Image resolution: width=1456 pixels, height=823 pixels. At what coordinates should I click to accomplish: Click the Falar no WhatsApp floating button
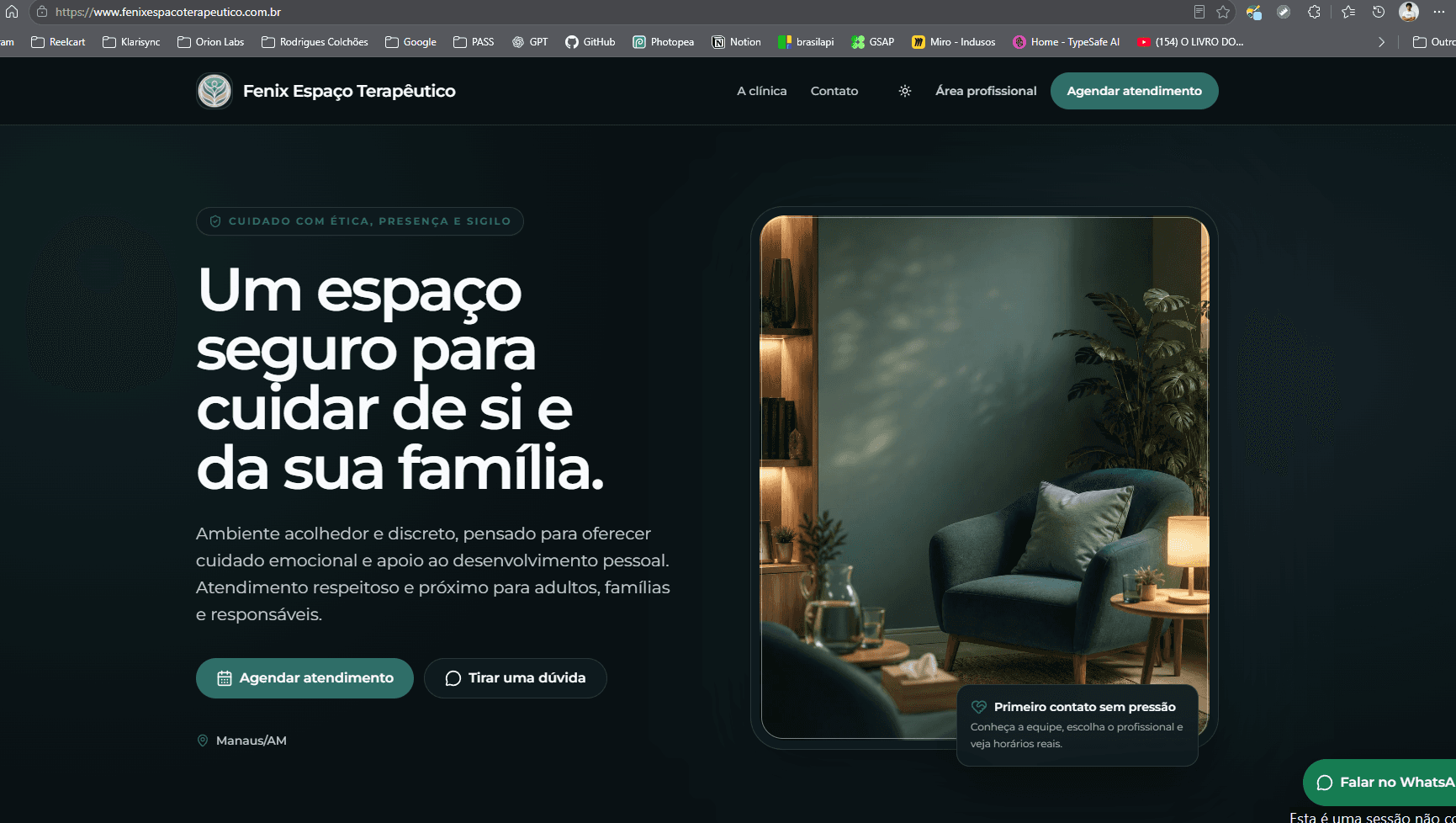pyautogui.click(x=1379, y=783)
